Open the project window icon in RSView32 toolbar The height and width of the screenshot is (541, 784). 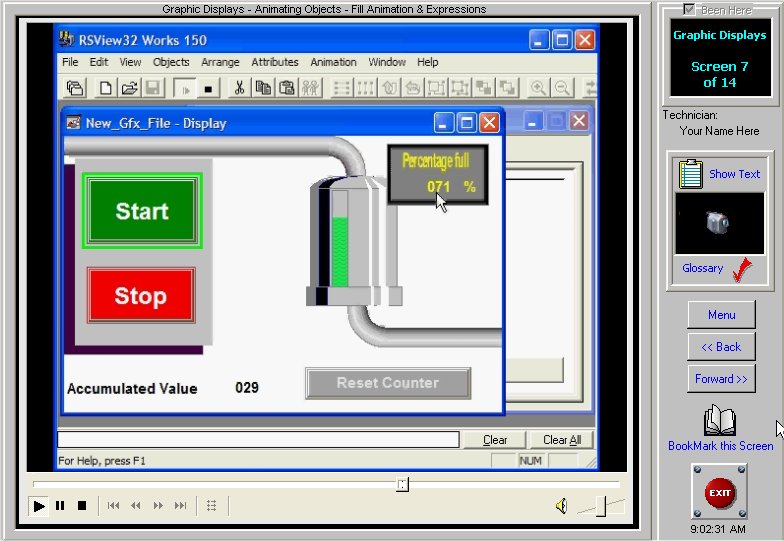(x=75, y=88)
